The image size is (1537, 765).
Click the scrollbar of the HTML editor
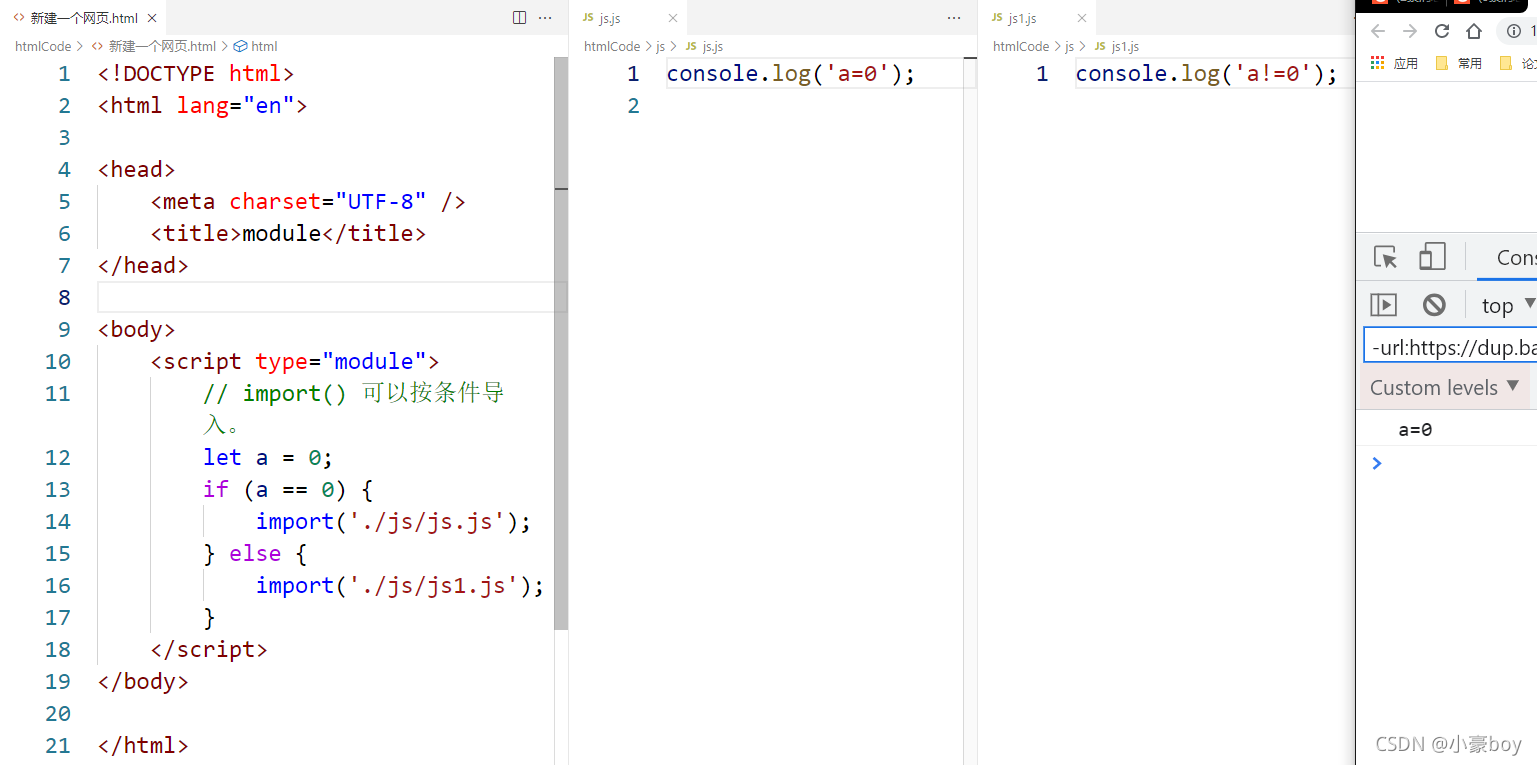pos(561,343)
